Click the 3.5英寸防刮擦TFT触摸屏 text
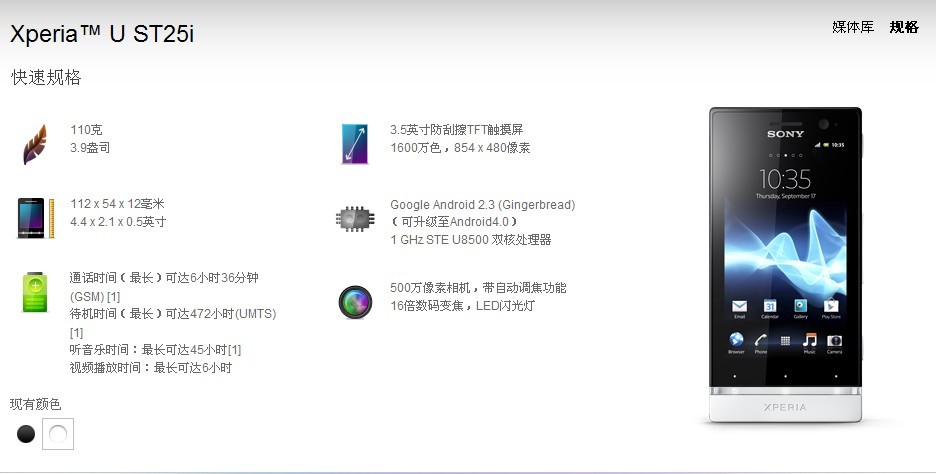This screenshot has width=936, height=474. [x=457, y=130]
